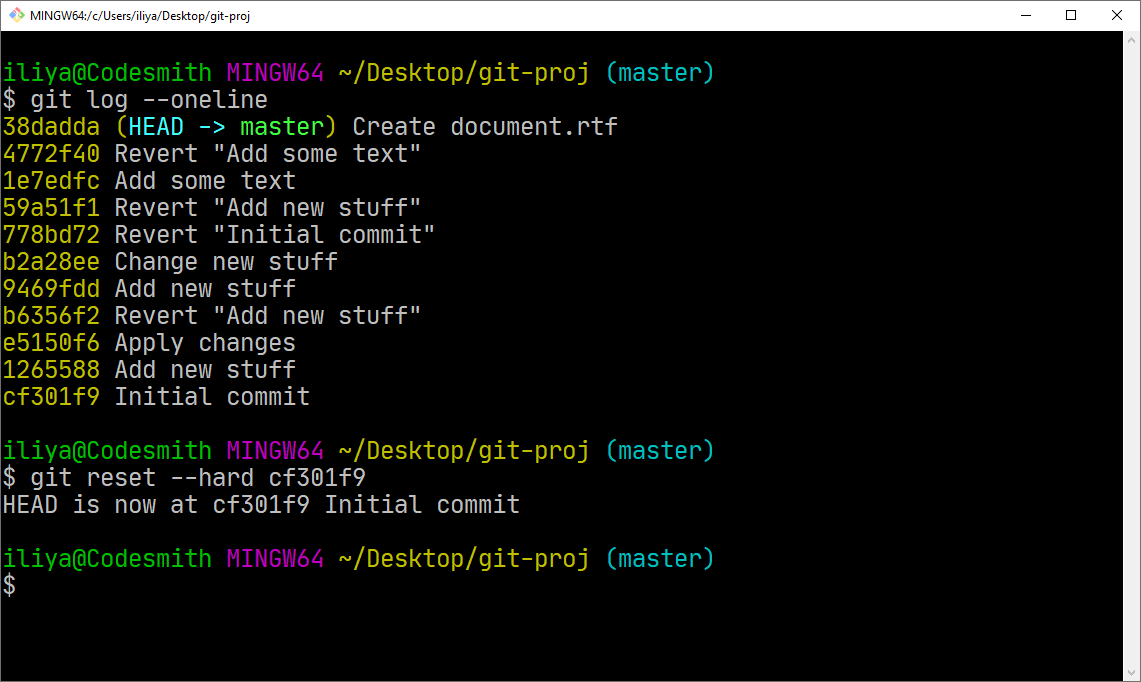Click '(master)' branch label in the last prompt
This screenshot has height=682, width=1141.
(x=660, y=558)
